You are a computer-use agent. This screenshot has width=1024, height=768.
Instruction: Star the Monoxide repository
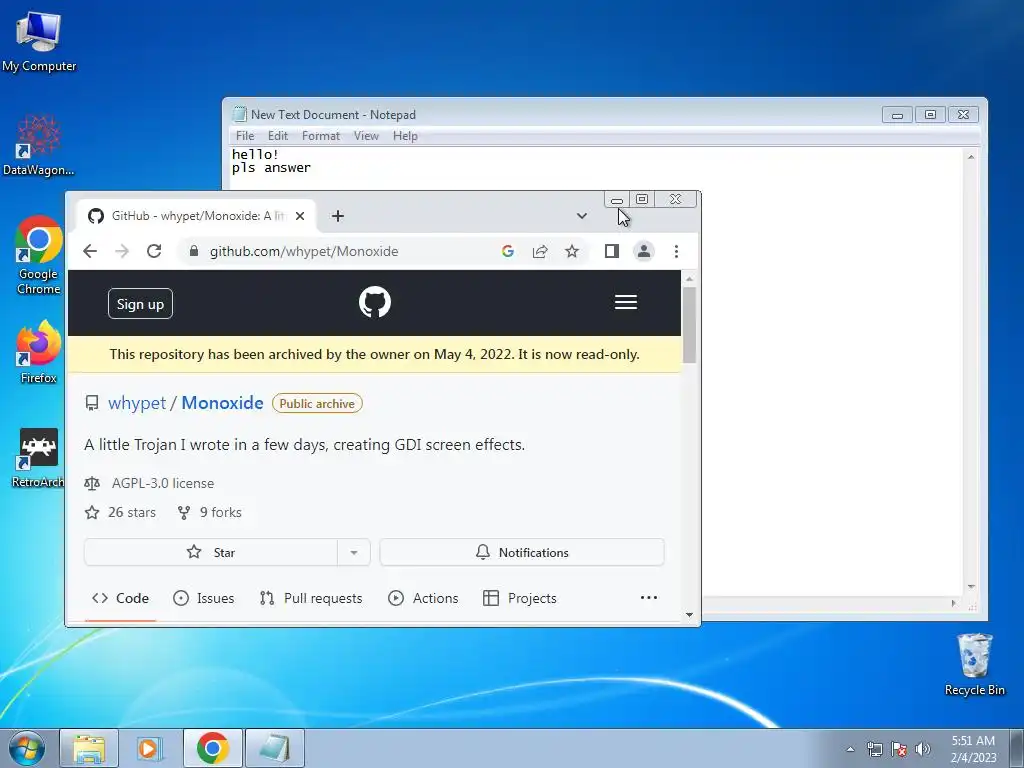pos(210,552)
